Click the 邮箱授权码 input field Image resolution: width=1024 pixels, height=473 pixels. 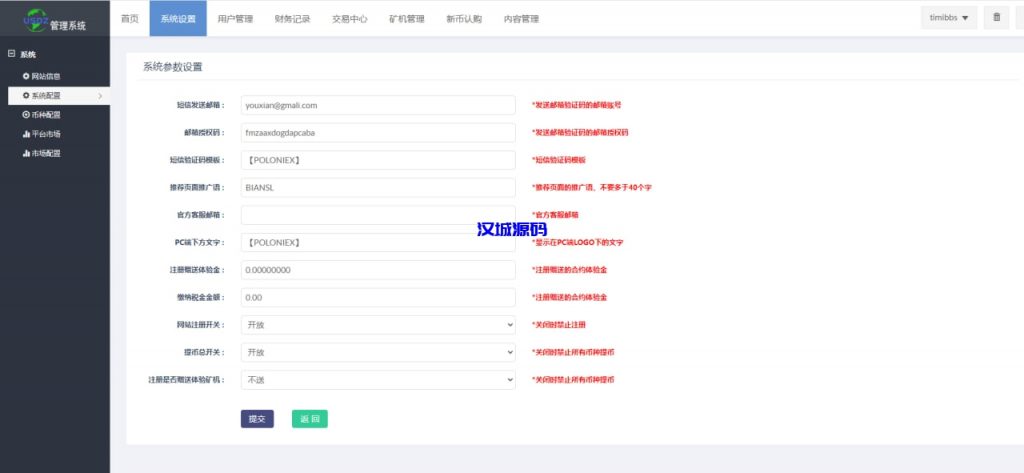pyautogui.click(x=378, y=132)
